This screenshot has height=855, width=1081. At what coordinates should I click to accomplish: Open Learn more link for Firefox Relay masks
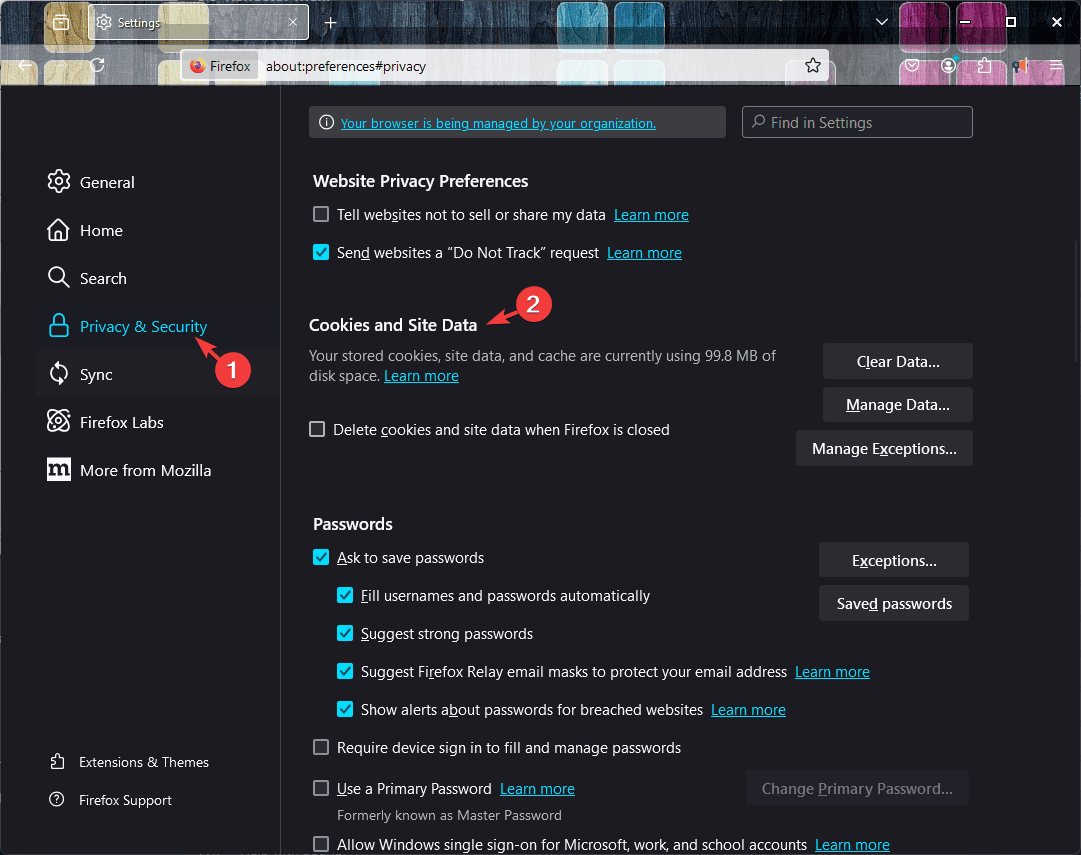click(832, 672)
